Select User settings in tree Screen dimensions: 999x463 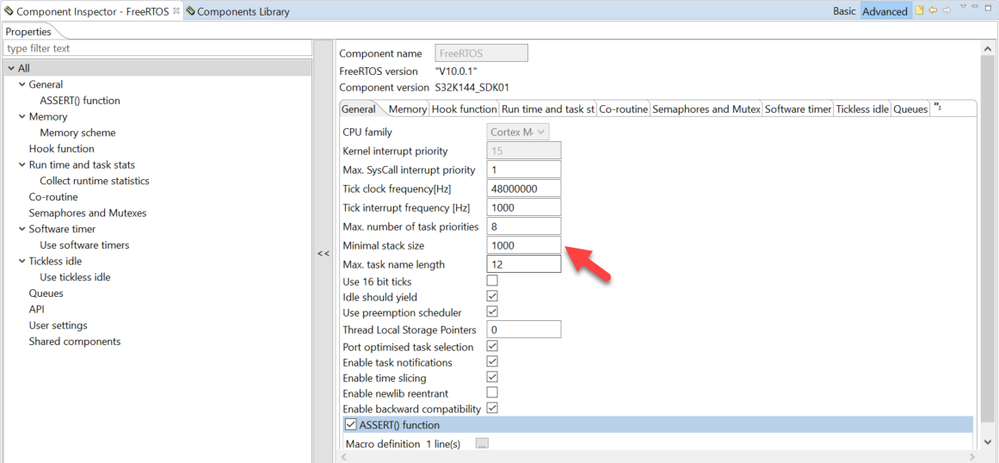coord(58,325)
